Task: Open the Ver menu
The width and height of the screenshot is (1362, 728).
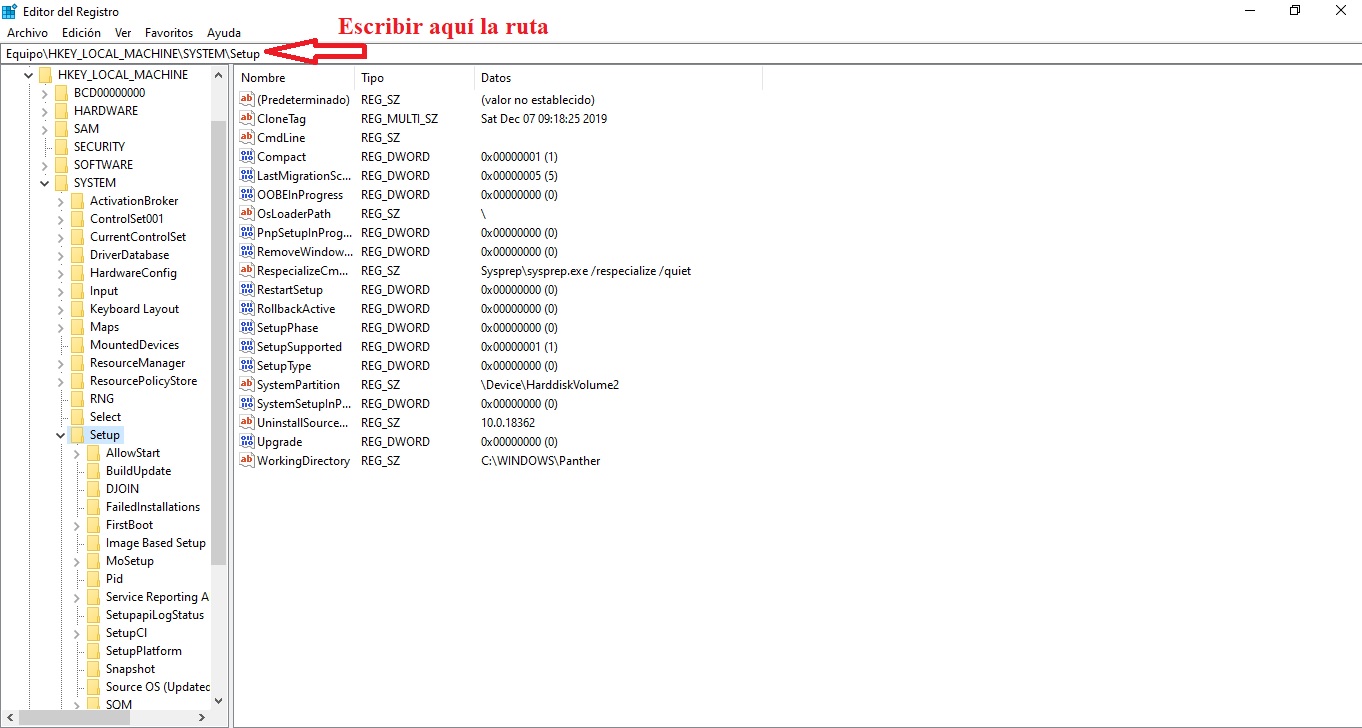Action: pos(123,33)
